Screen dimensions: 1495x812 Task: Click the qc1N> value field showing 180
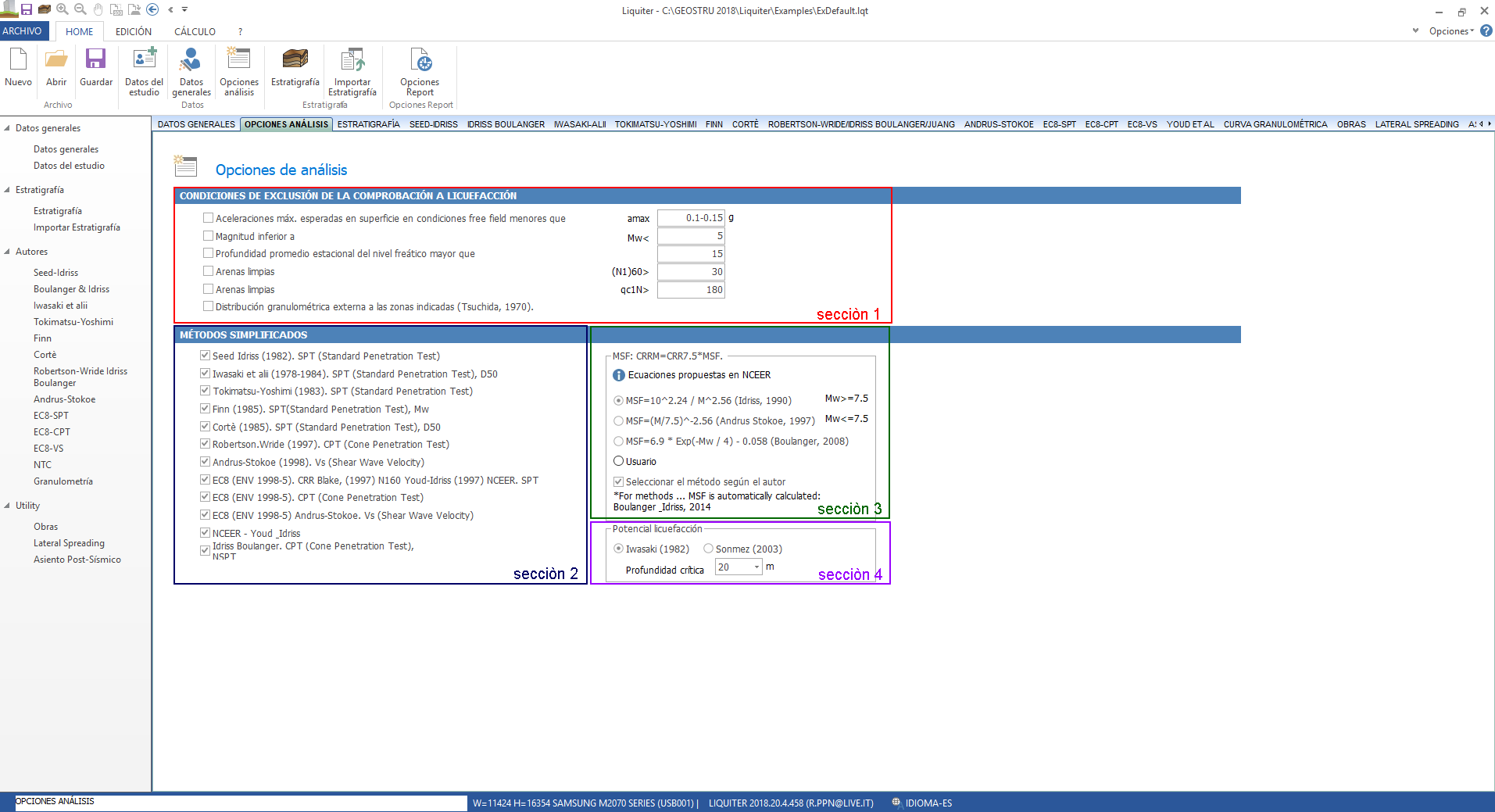(691, 290)
